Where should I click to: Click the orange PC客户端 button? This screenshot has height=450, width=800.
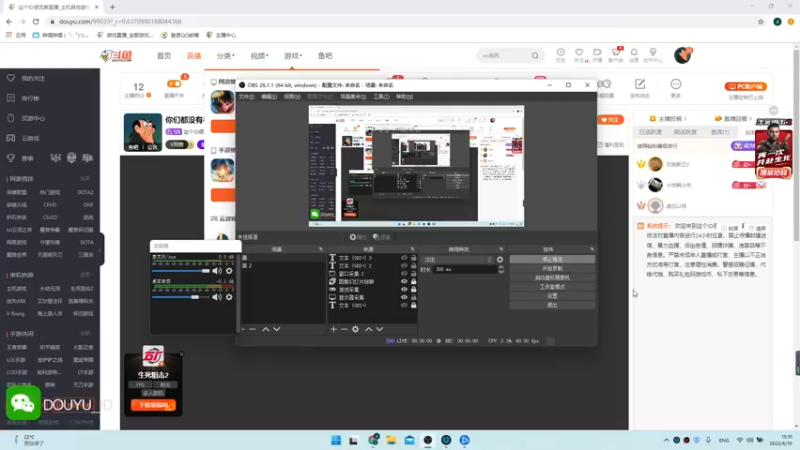pos(745,86)
